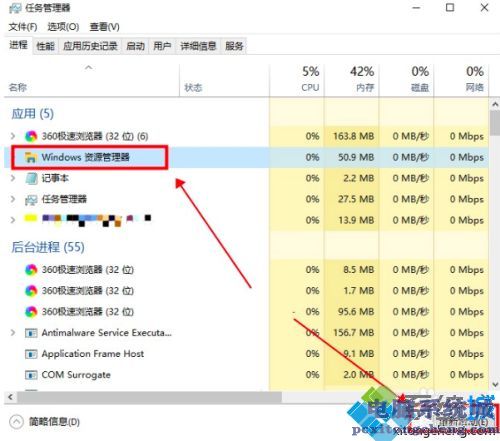Expand the 任务管理器 process row
The height and width of the screenshot is (441, 500).
point(13,199)
